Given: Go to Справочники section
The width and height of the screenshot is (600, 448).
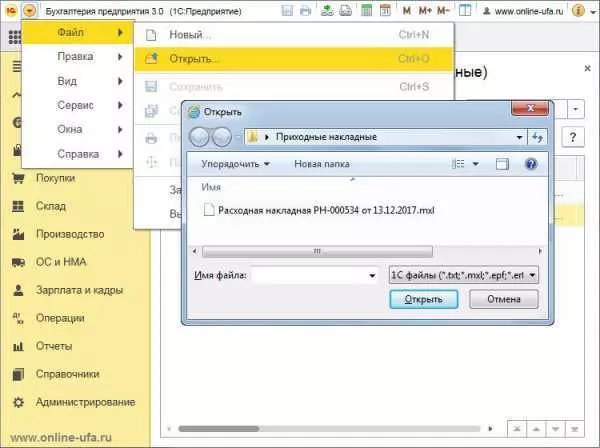Looking at the screenshot, I should coord(68,374).
